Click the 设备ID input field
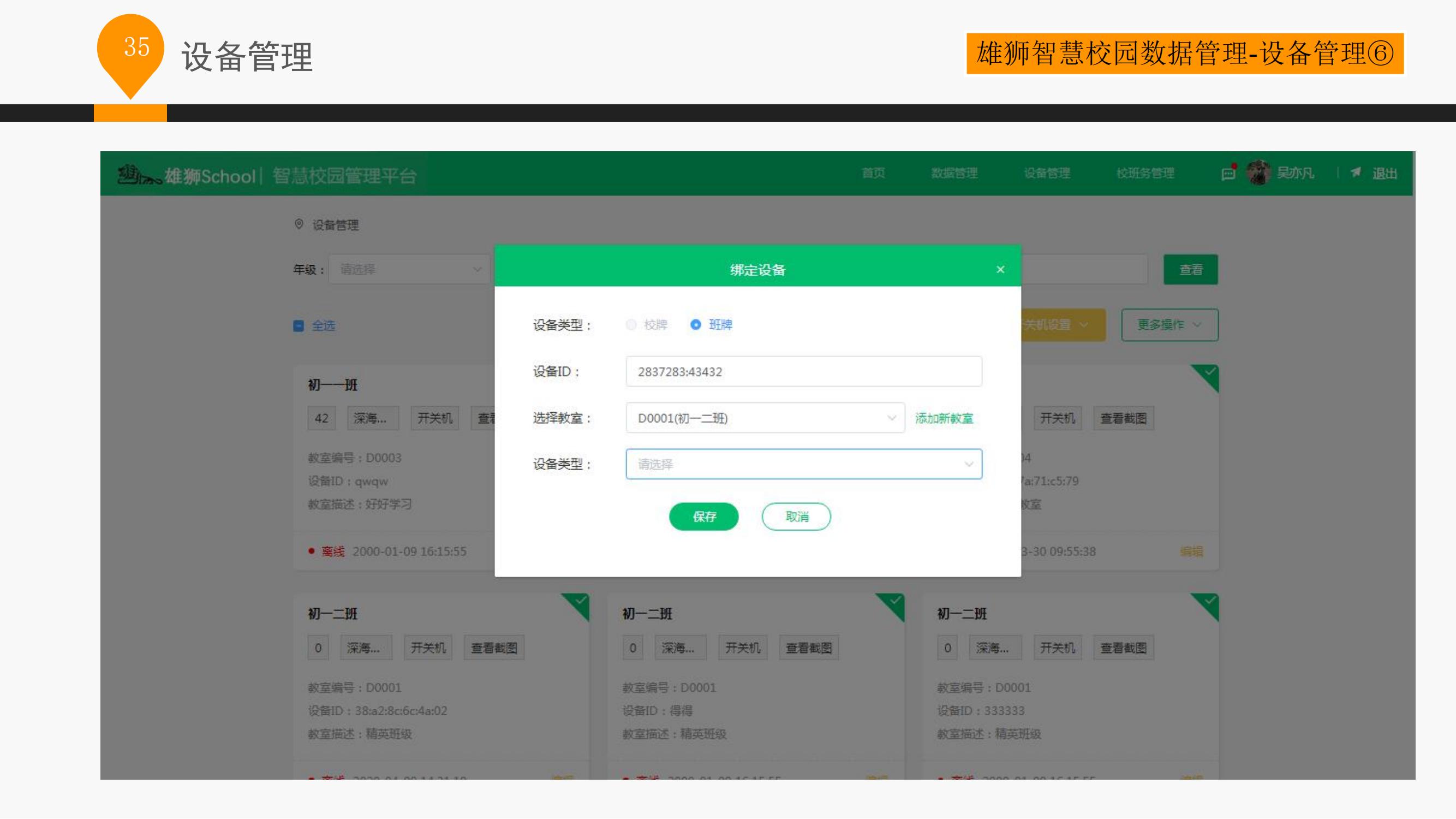This screenshot has height=819, width=1456. pyautogui.click(x=804, y=372)
